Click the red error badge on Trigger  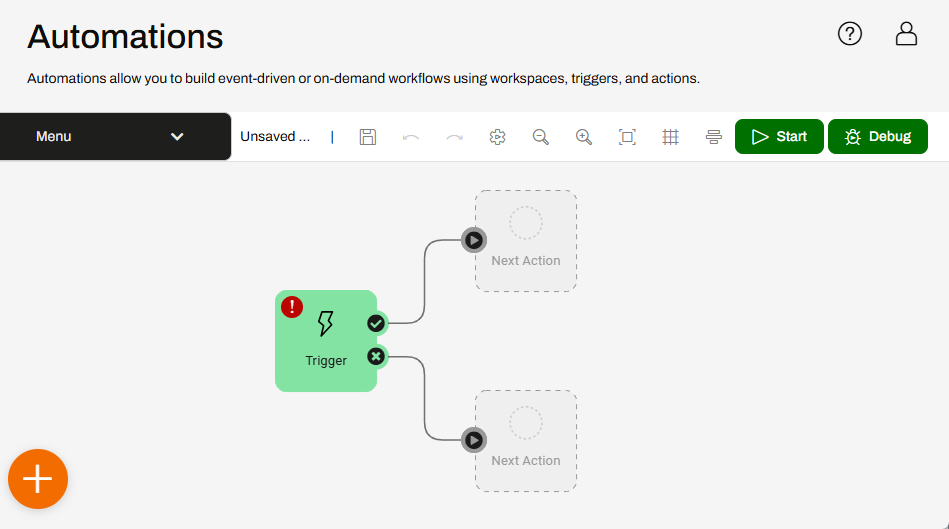pos(292,307)
